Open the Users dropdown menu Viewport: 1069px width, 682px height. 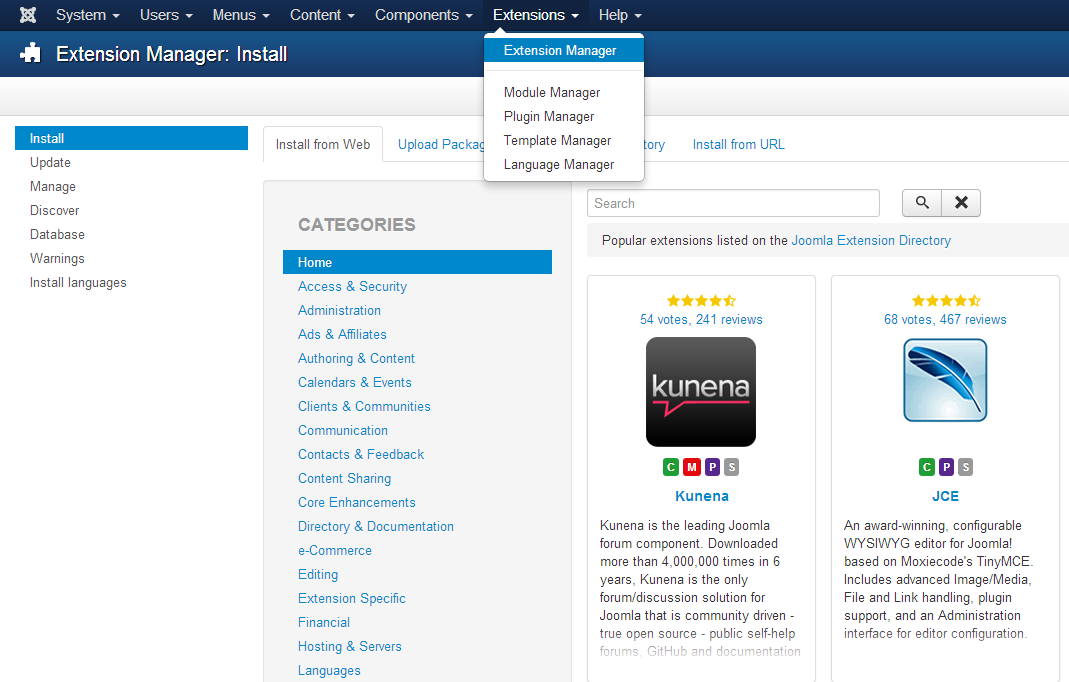point(166,15)
